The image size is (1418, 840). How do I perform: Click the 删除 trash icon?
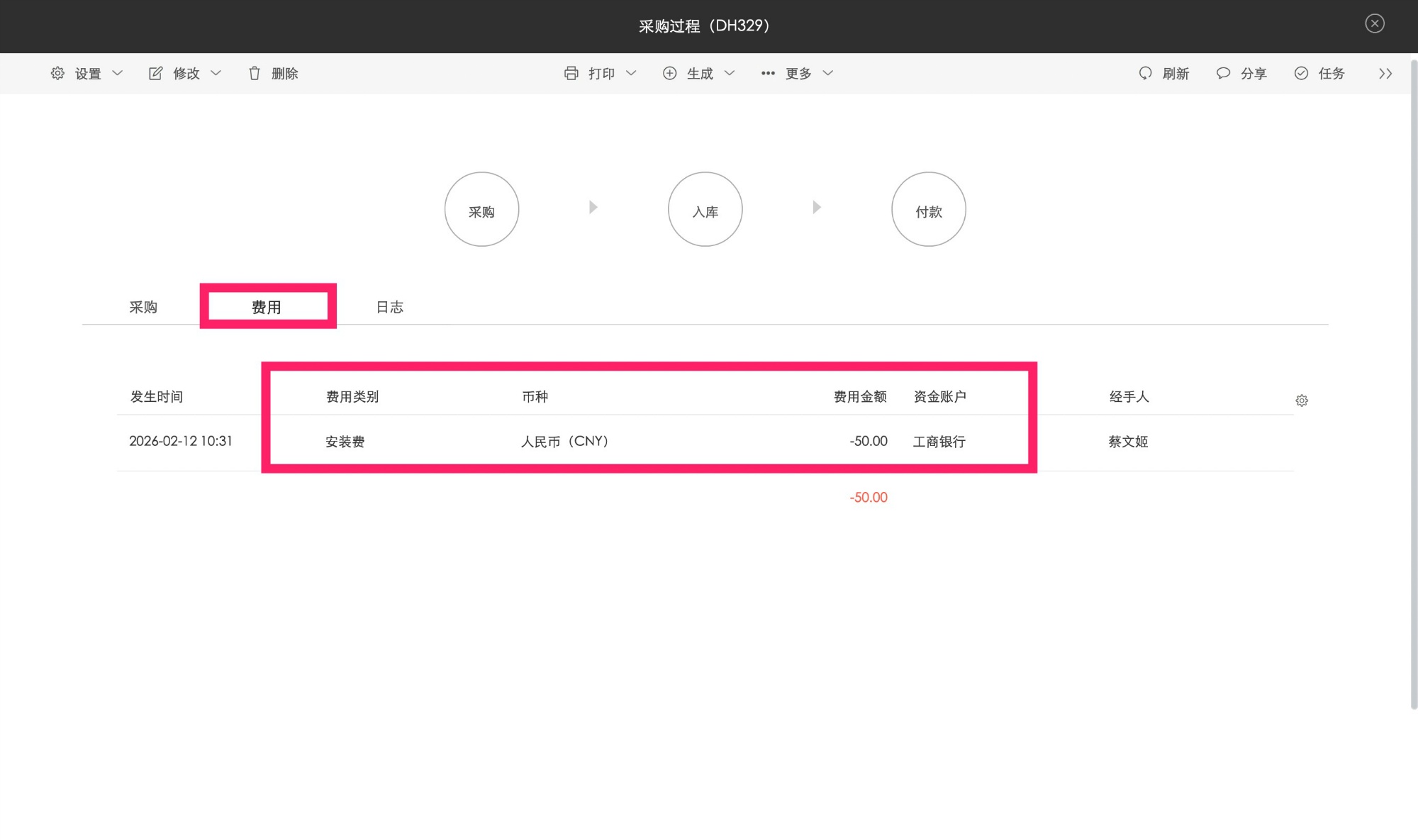pyautogui.click(x=255, y=73)
